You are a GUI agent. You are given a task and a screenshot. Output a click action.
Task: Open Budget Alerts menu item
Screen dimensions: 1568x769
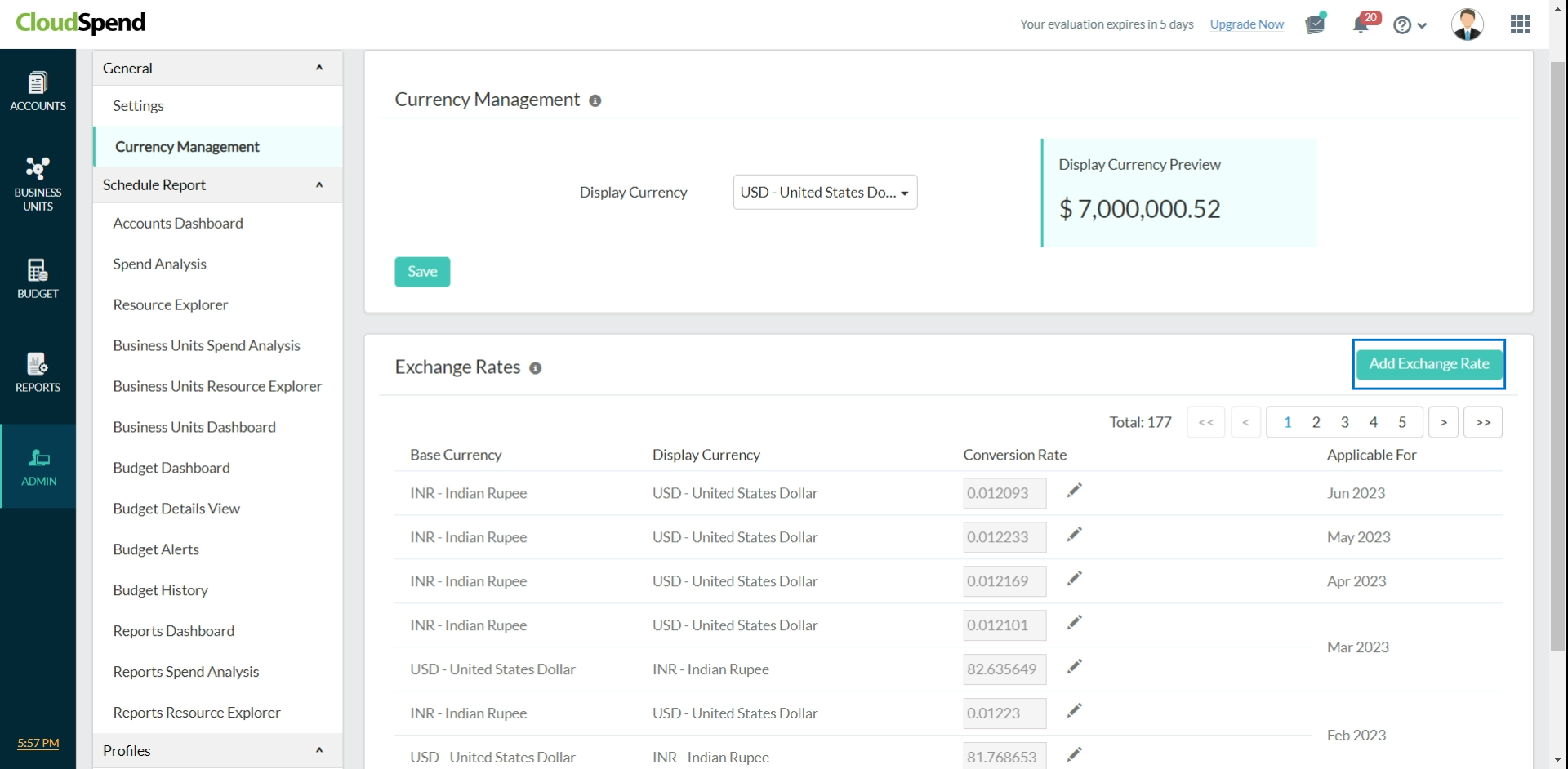pyautogui.click(x=156, y=549)
